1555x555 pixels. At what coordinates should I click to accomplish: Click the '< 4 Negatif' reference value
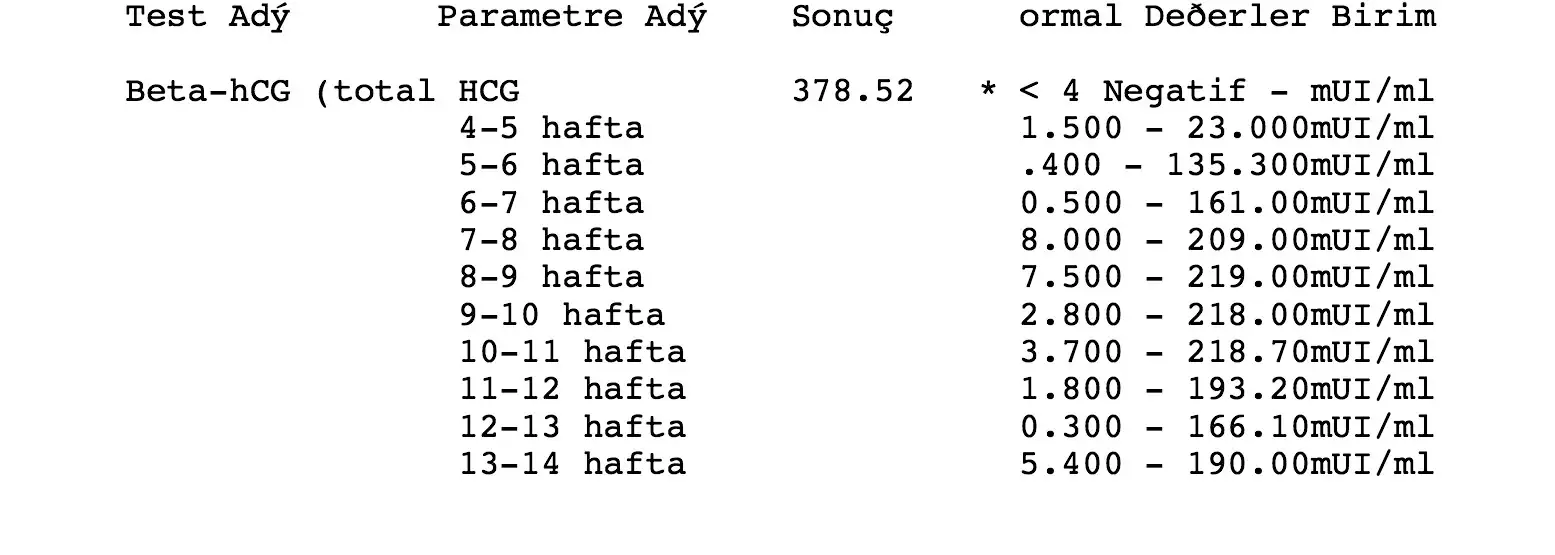coord(1133,92)
